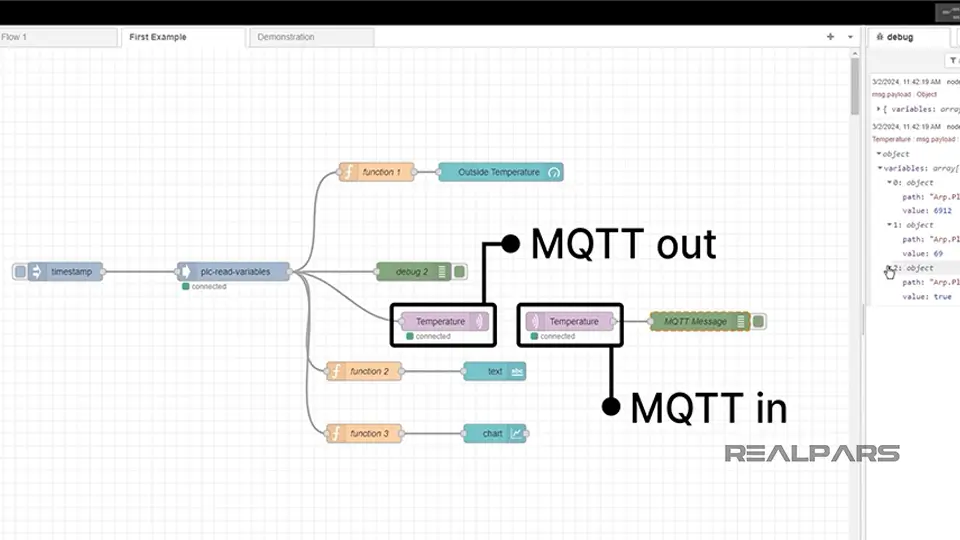
Task: Switch to the Flow 1 tab
Action: tap(58, 37)
